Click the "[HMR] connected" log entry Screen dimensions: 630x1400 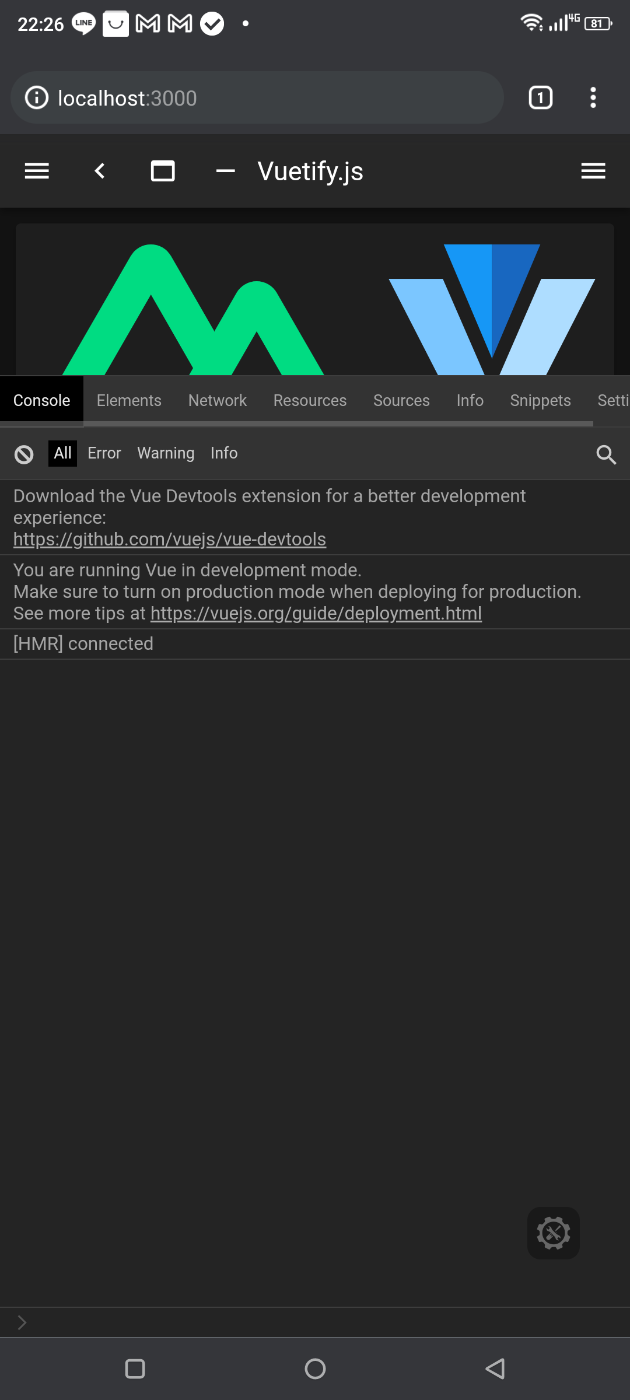[315, 644]
